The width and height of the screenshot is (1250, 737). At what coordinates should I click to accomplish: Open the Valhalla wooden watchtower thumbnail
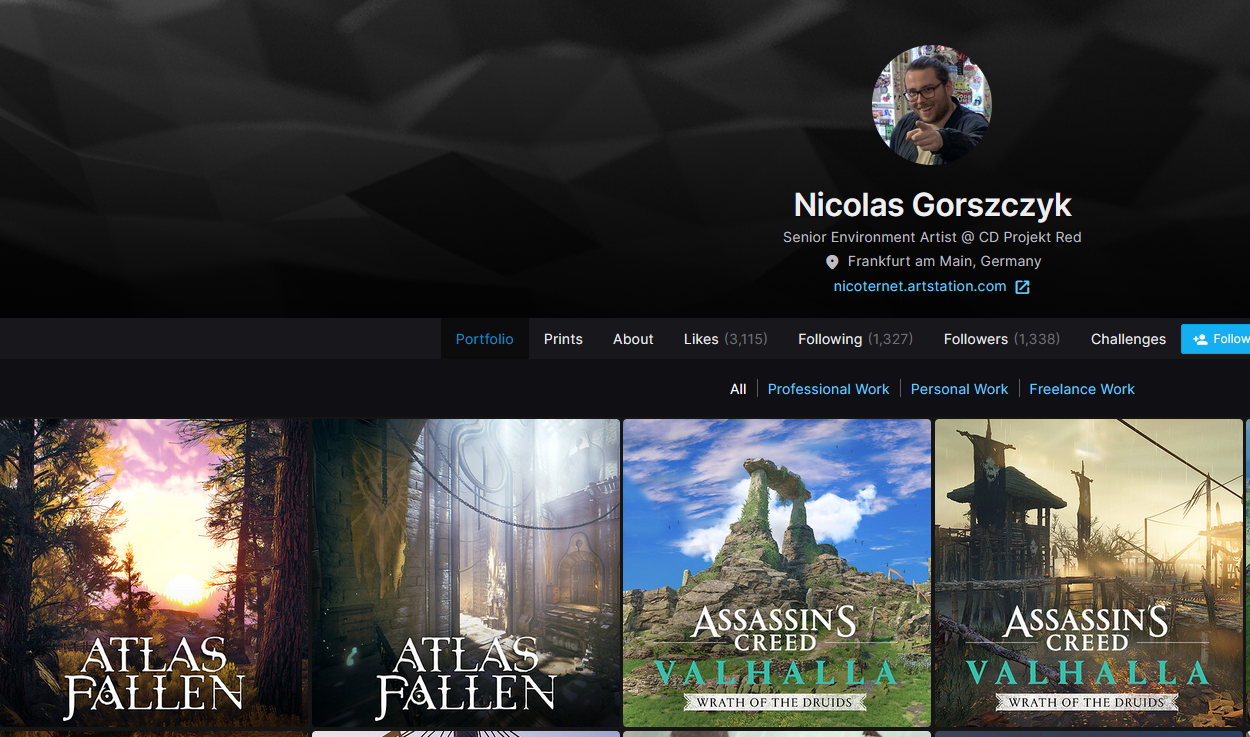point(1089,573)
